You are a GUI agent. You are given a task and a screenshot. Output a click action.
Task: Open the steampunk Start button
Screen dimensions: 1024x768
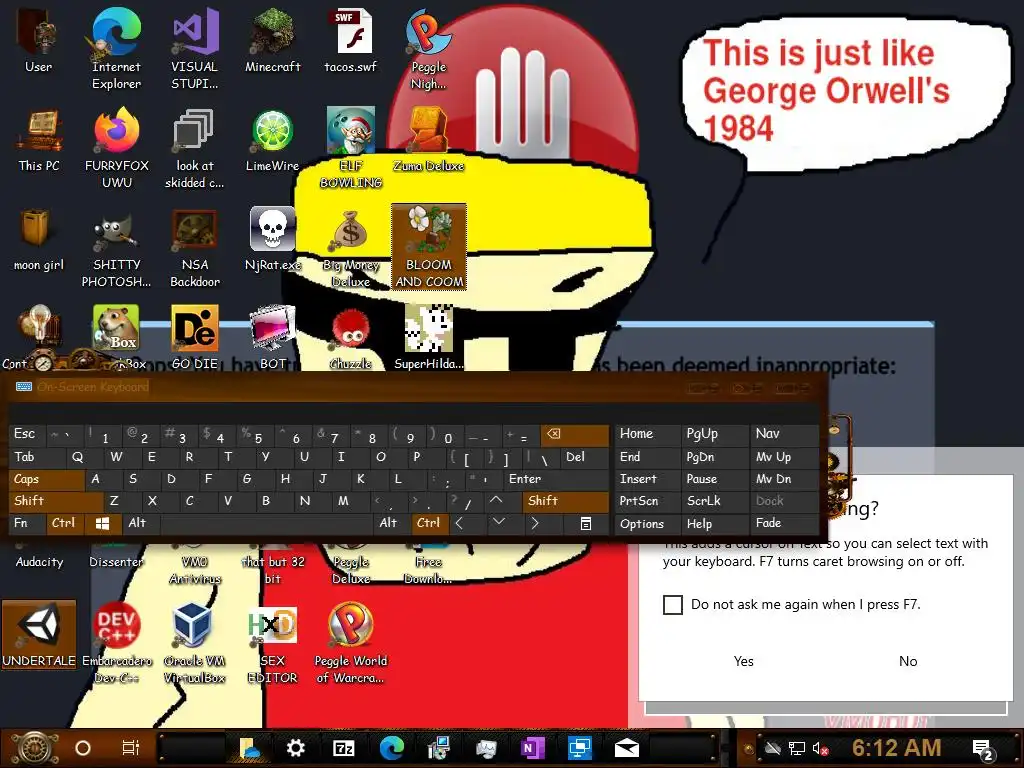pyautogui.click(x=34, y=748)
